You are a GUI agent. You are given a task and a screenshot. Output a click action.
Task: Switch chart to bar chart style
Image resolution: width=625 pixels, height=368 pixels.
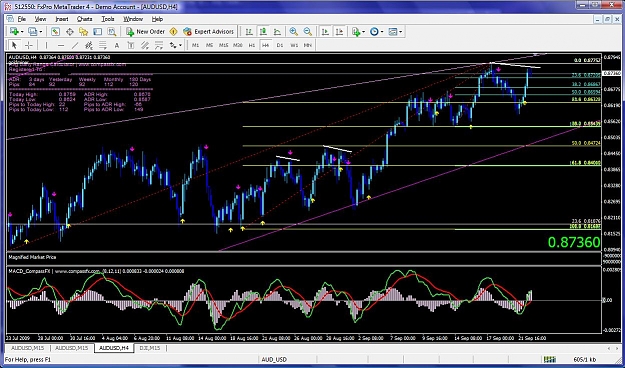249,31
